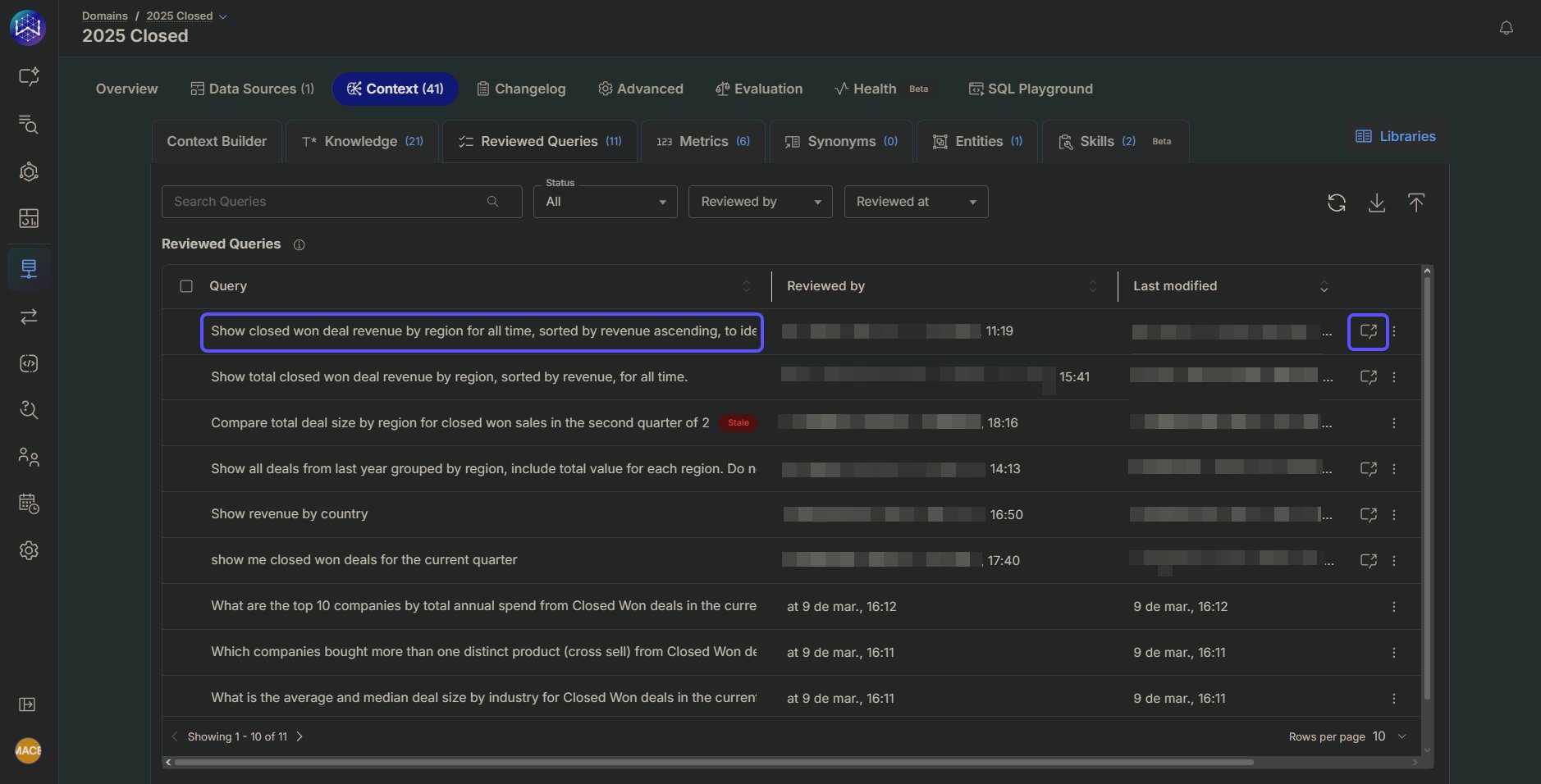Open the scheduled calendar icon in sidebar
1541x784 pixels.
click(x=29, y=504)
